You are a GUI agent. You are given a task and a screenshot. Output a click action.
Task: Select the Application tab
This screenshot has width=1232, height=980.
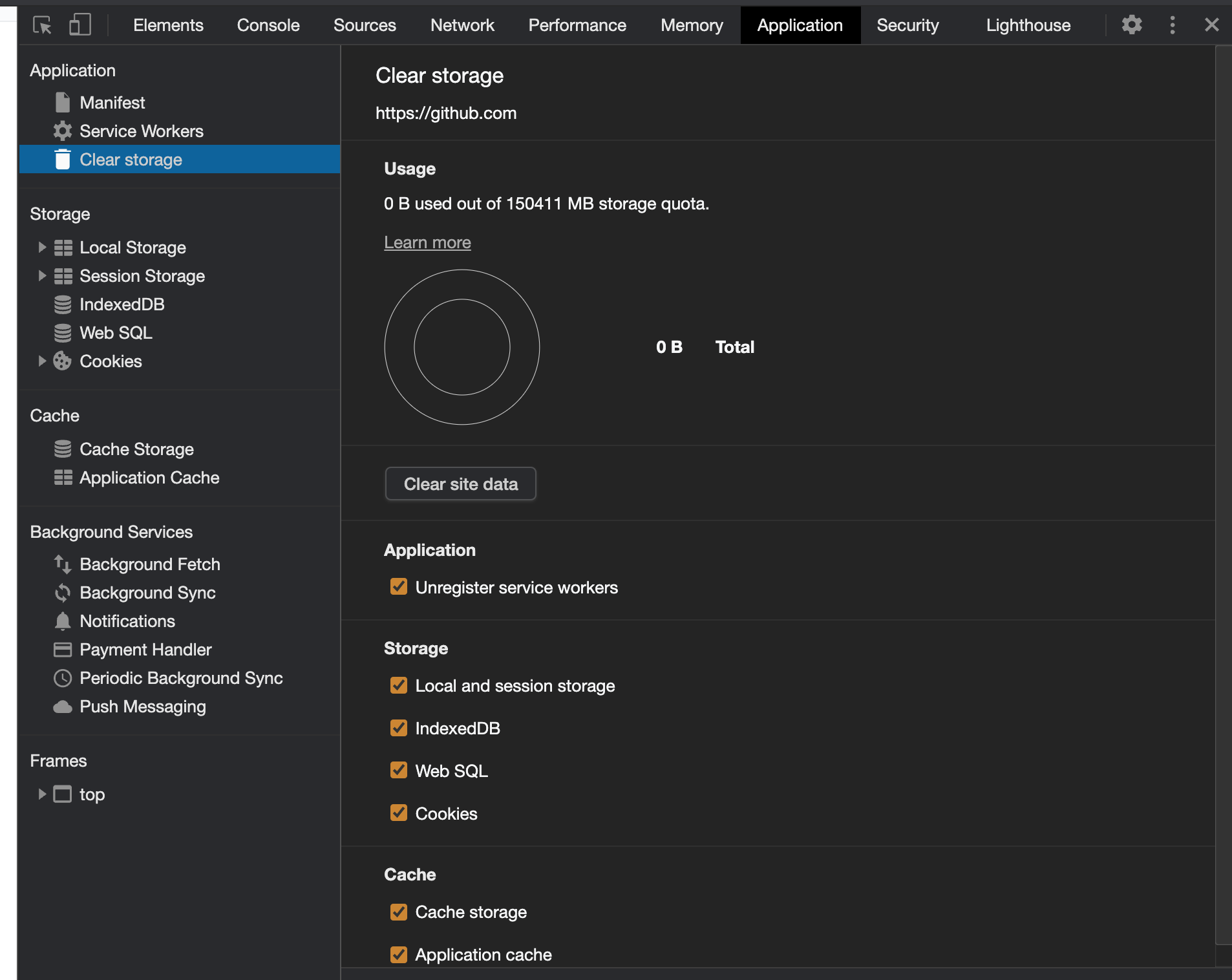(x=800, y=25)
